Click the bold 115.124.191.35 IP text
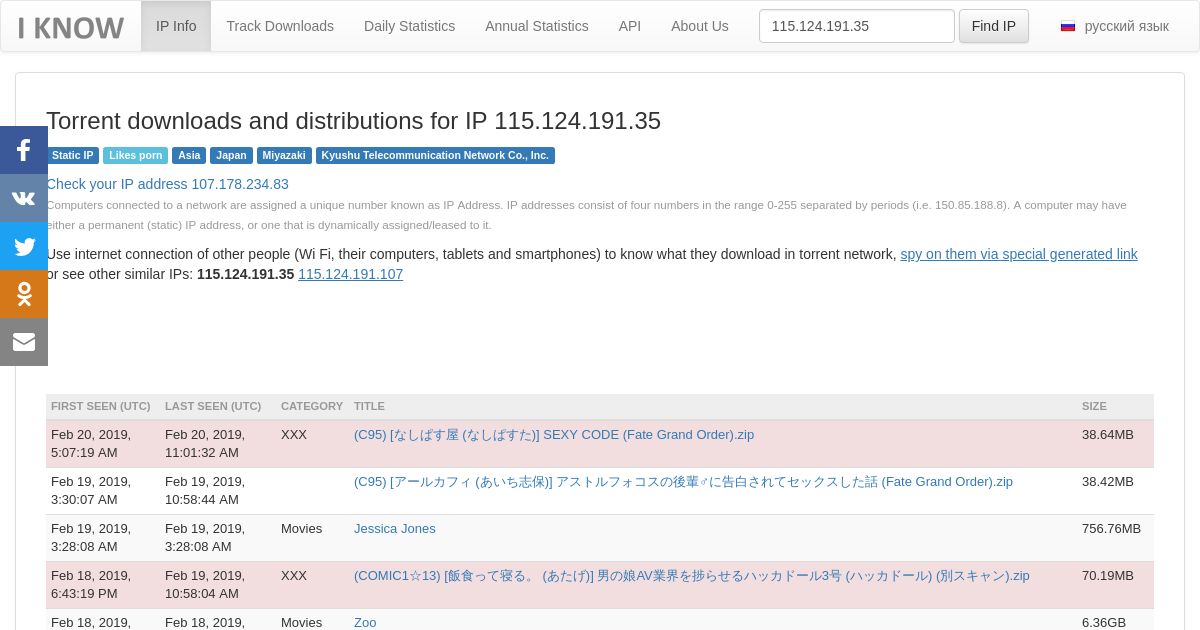The image size is (1200, 630). (246, 274)
